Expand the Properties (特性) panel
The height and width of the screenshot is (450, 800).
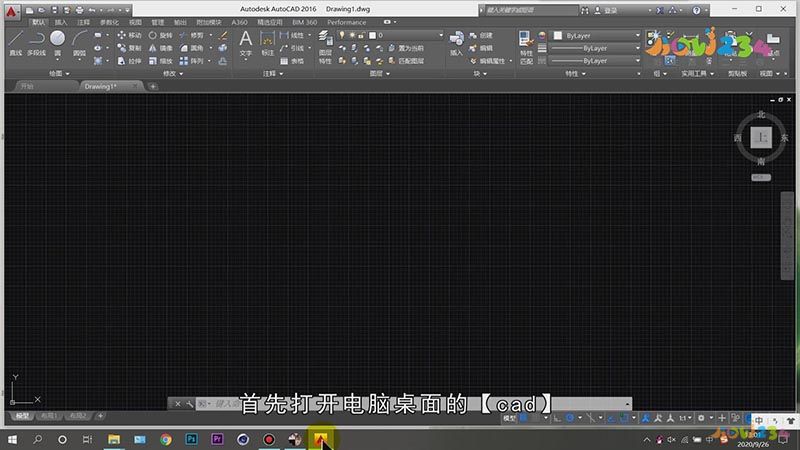pos(575,73)
